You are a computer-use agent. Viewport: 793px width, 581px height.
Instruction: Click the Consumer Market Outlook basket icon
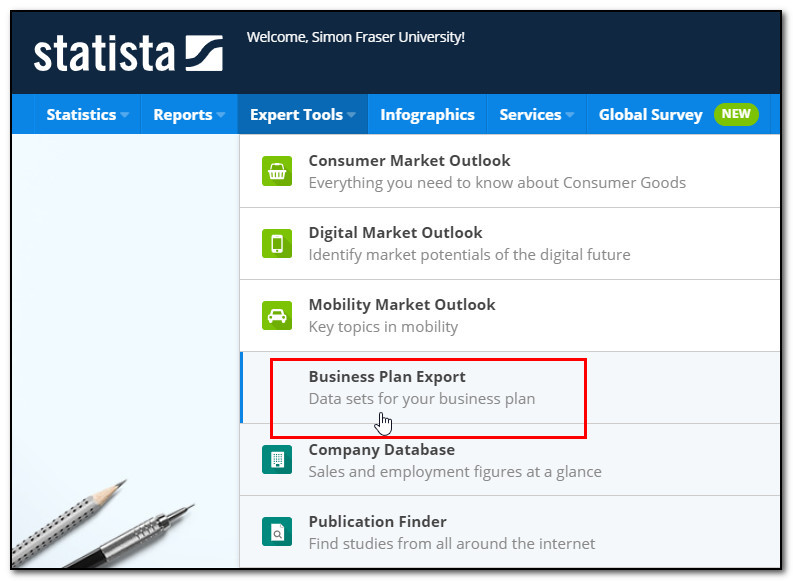[x=277, y=171]
